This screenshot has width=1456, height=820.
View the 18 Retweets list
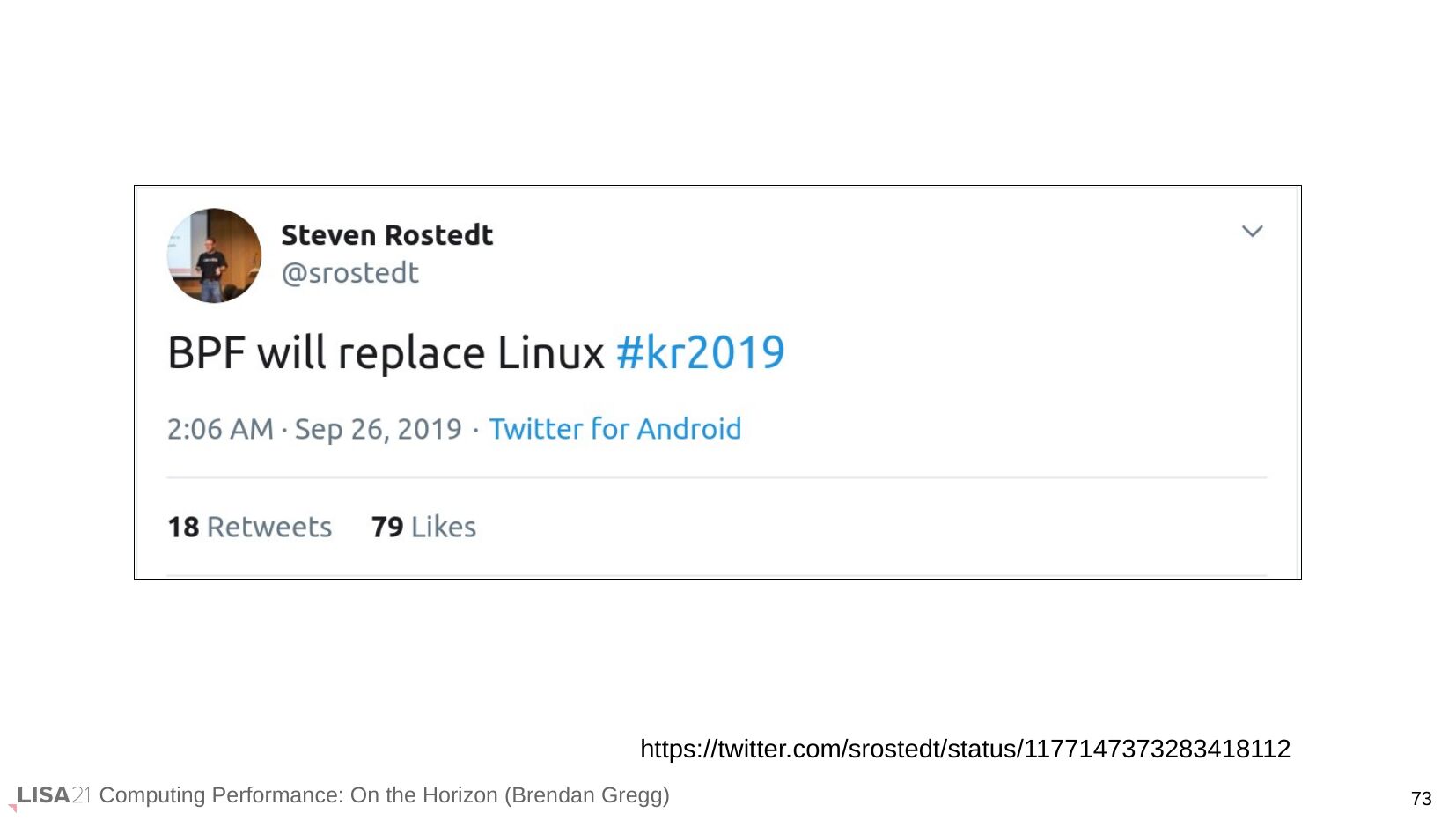(x=249, y=527)
